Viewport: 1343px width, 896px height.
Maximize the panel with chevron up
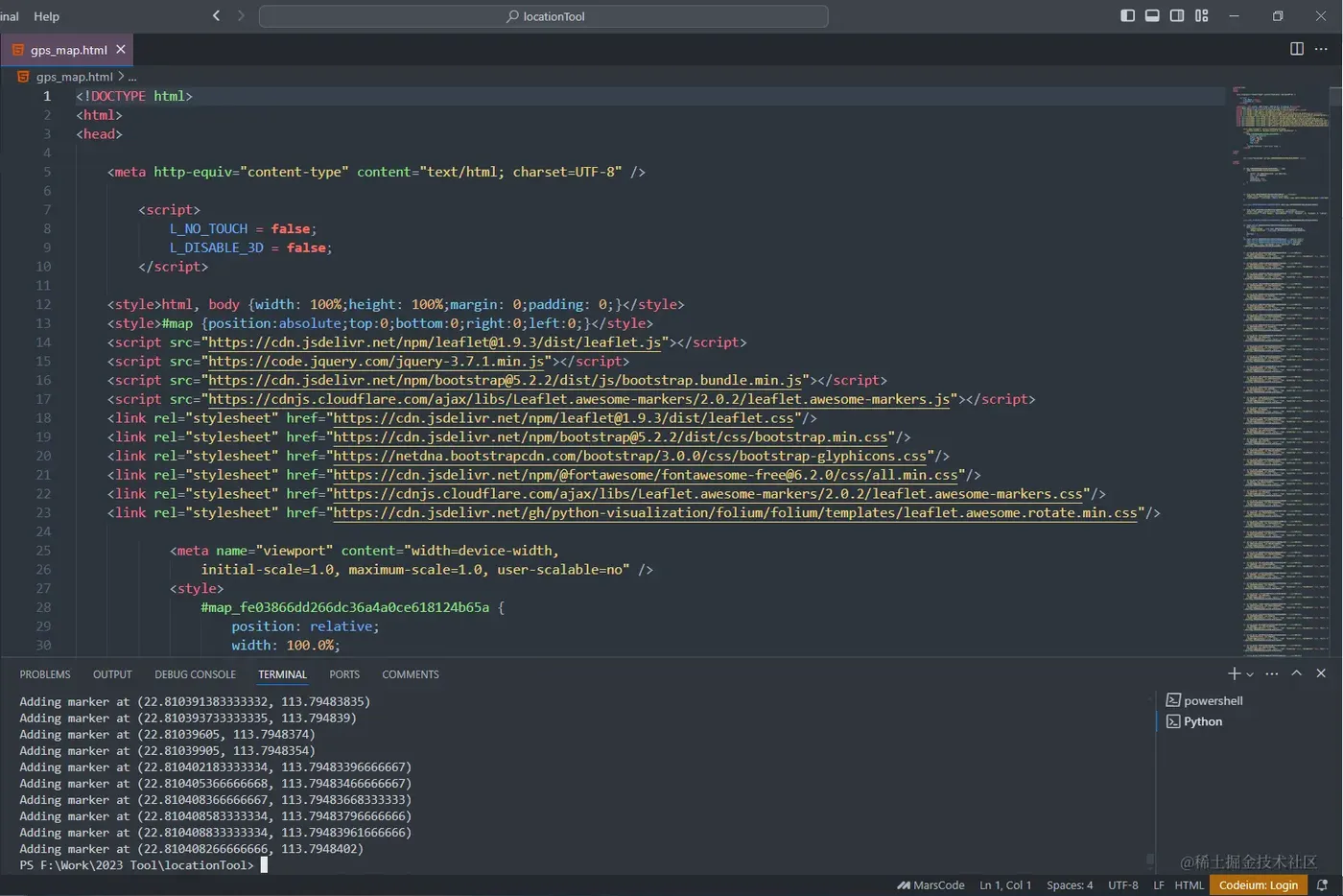pos(1296,673)
